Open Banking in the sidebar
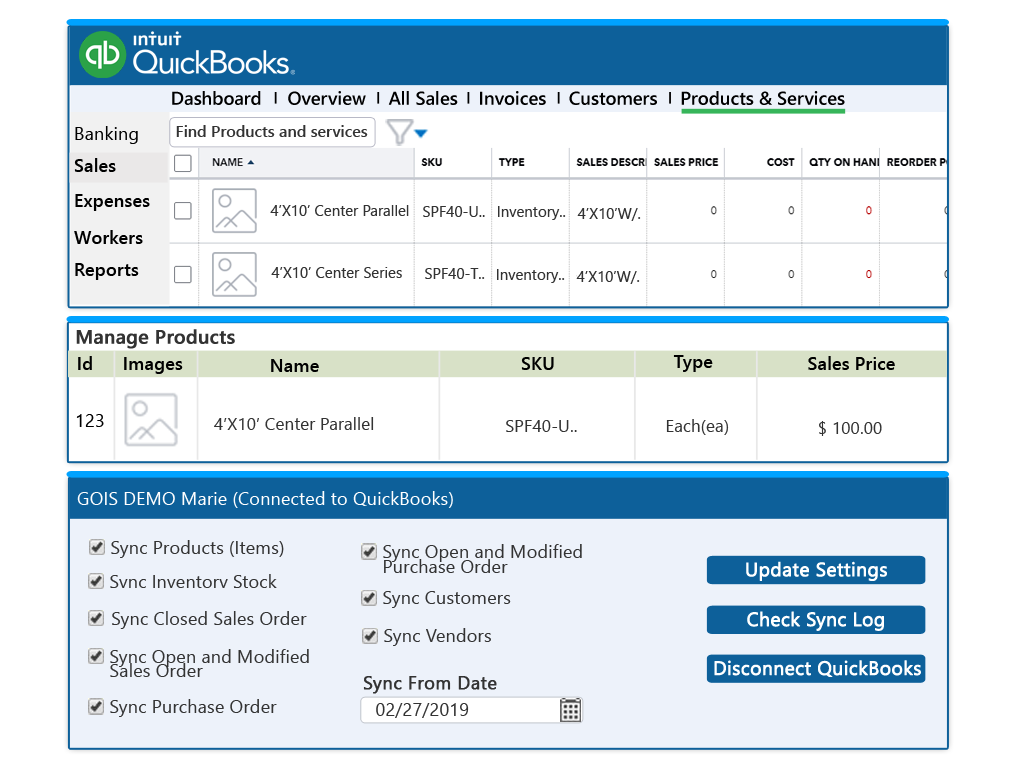Viewport: 1024px width, 768px height. pyautogui.click(x=106, y=134)
